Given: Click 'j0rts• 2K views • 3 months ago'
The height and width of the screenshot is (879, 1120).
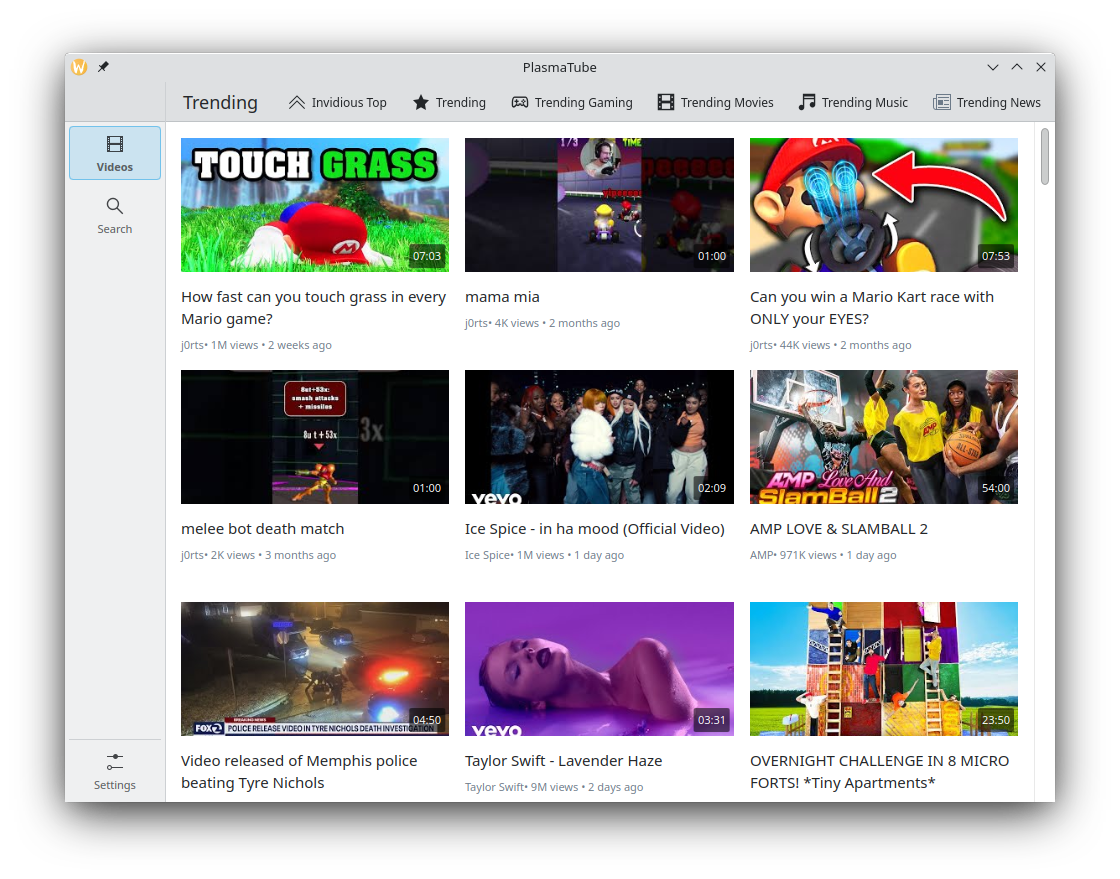Looking at the screenshot, I should point(259,555).
